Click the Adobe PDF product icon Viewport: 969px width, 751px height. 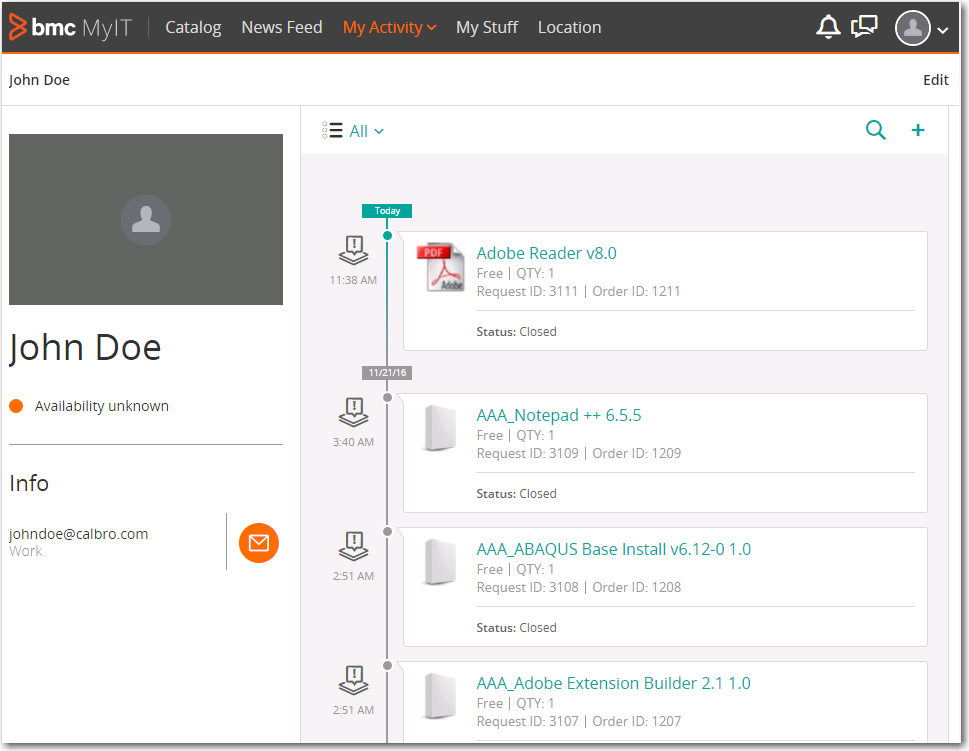pyautogui.click(x=440, y=267)
